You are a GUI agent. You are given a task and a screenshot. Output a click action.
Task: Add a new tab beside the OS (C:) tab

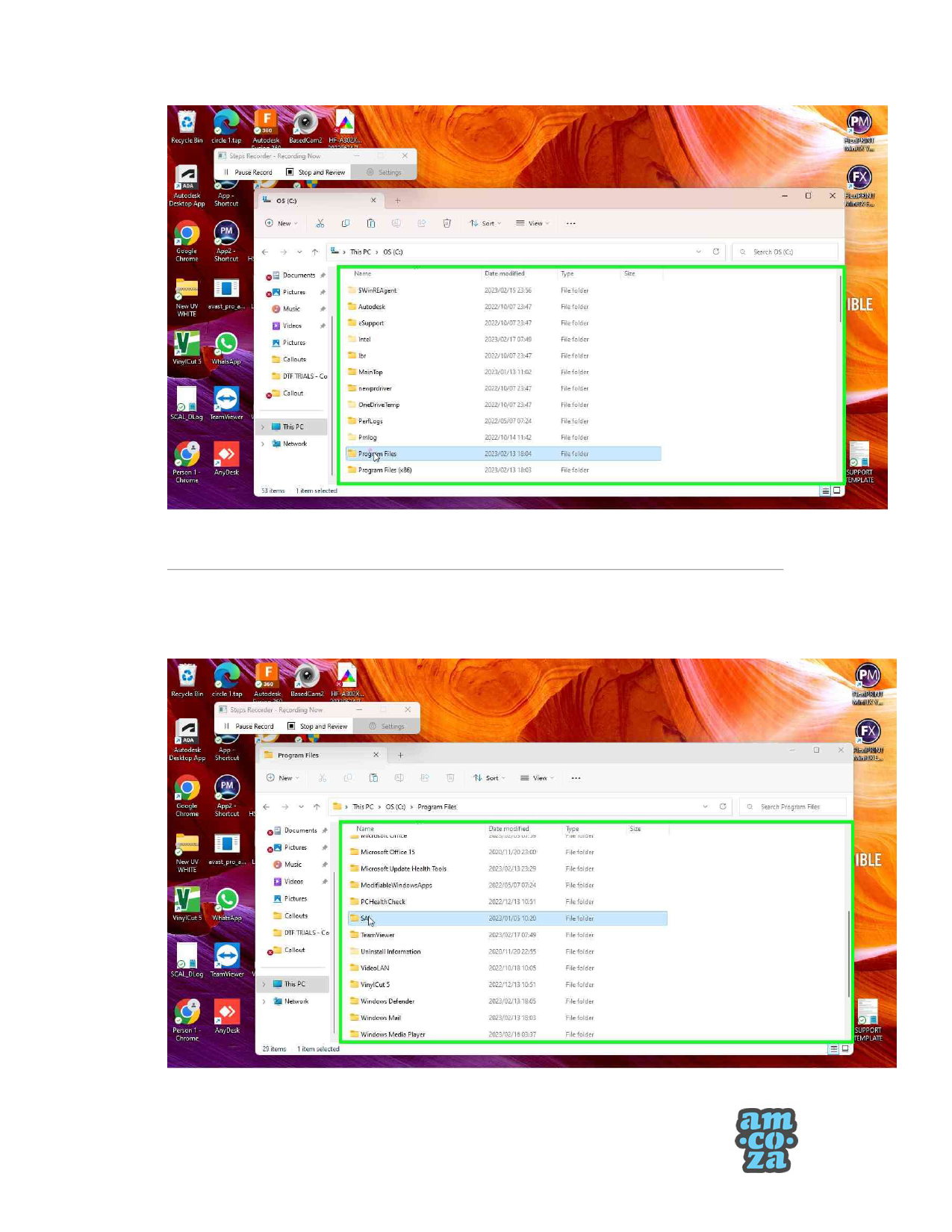[x=398, y=201]
